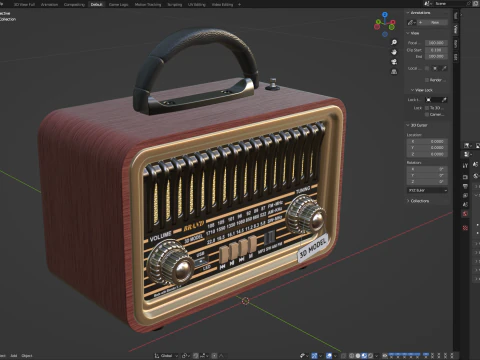Open the viewport shading options dropdown
The height and width of the screenshot is (360, 480).
click(x=377, y=356)
